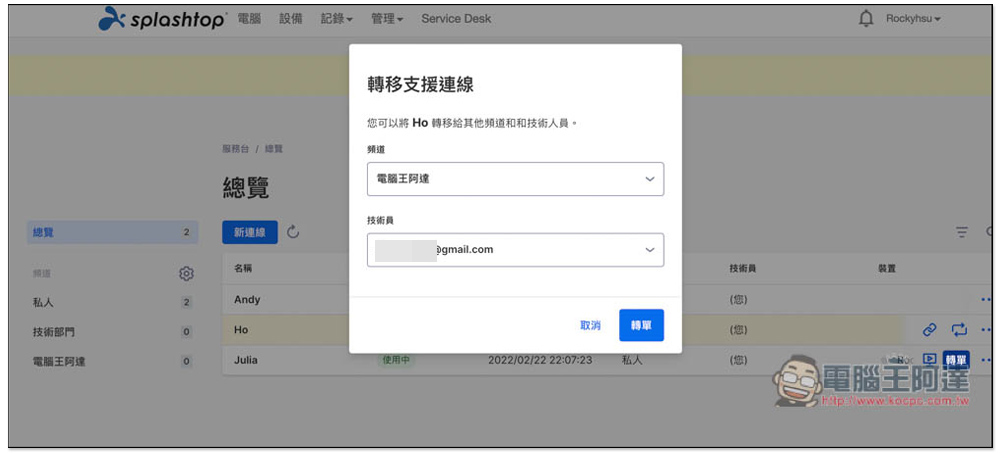Open the 管理 menu
The width and height of the screenshot is (1000, 453).
[x=387, y=19]
